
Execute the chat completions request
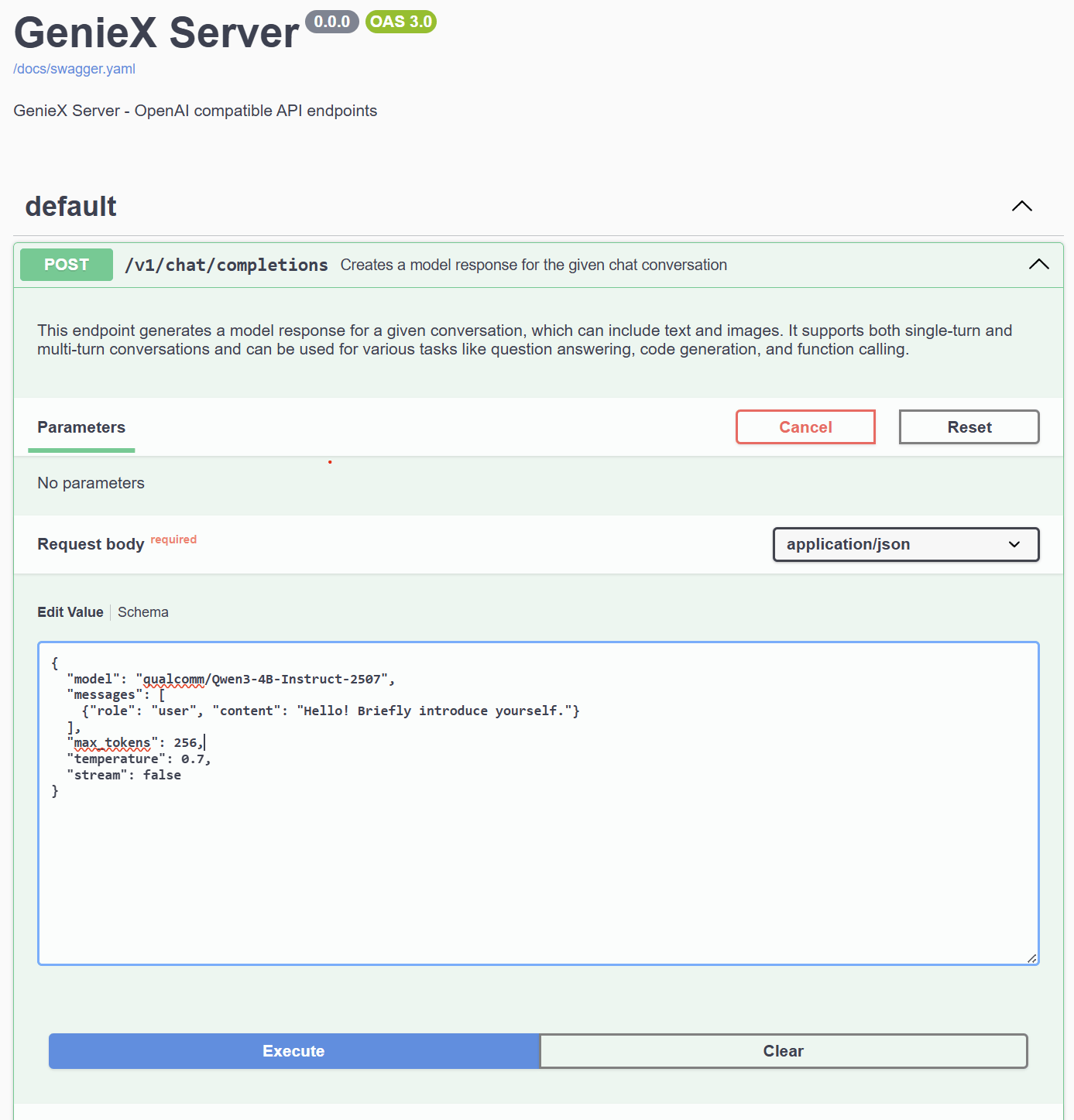pyautogui.click(x=293, y=1051)
